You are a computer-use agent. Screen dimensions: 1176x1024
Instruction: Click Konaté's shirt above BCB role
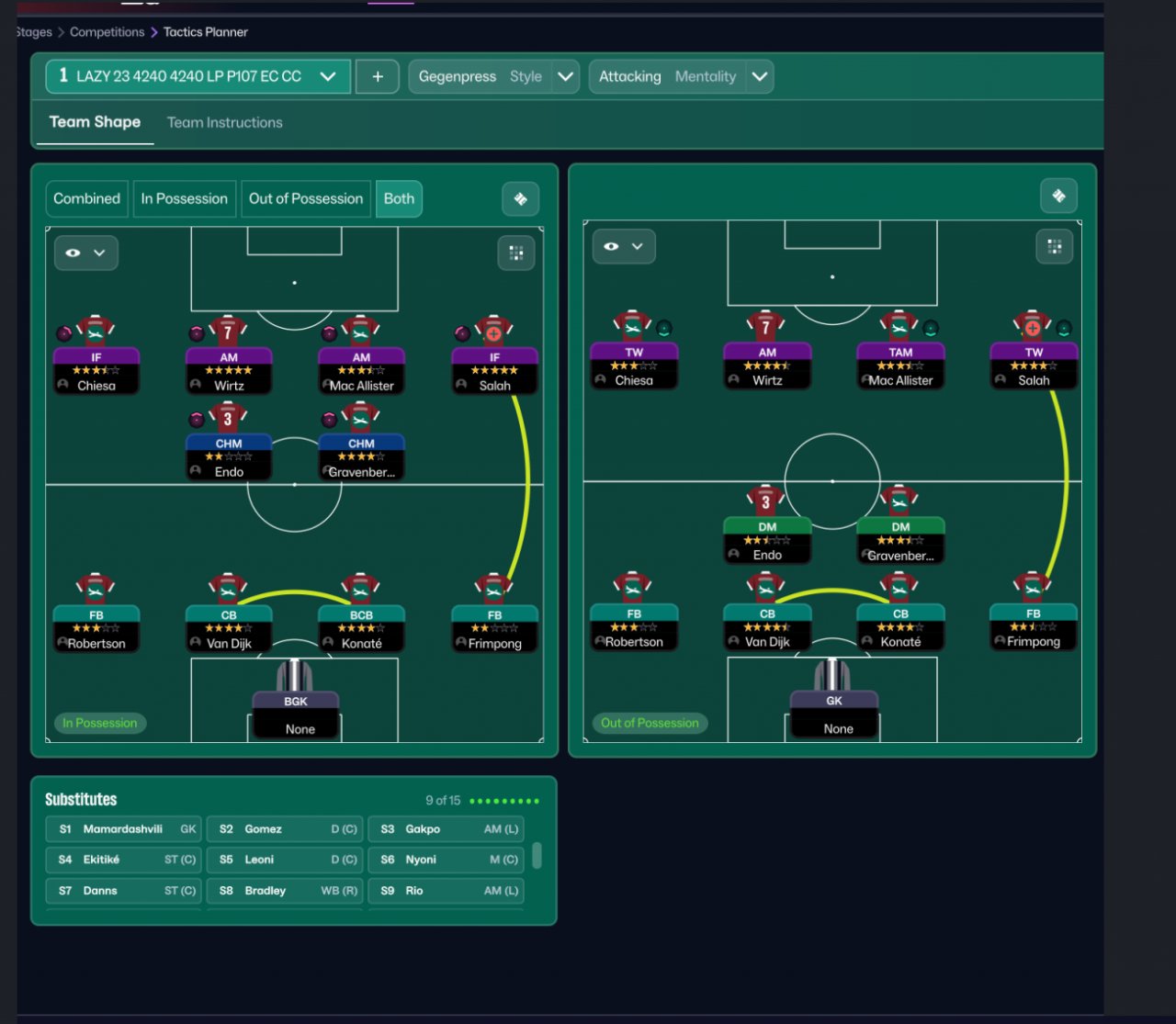361,589
